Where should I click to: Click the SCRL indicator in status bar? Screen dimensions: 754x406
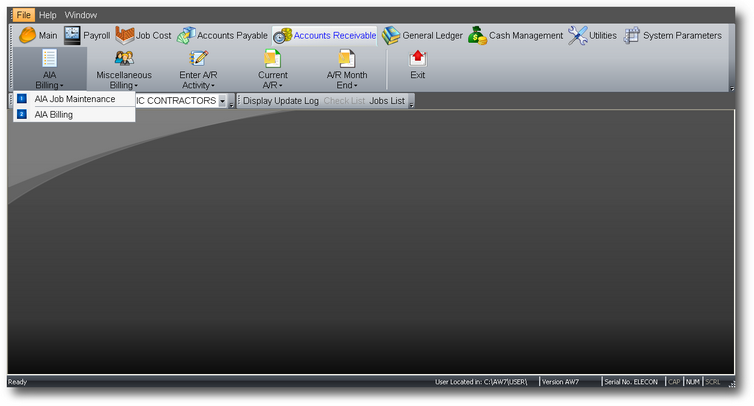[713, 382]
